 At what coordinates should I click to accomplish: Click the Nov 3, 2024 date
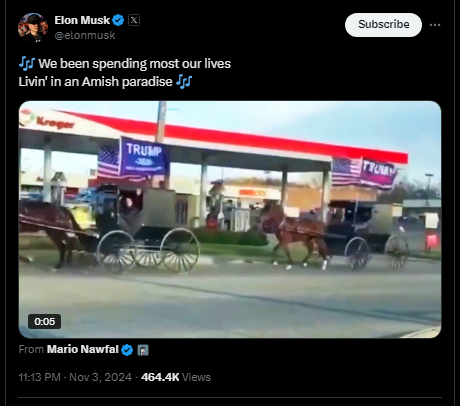101,377
